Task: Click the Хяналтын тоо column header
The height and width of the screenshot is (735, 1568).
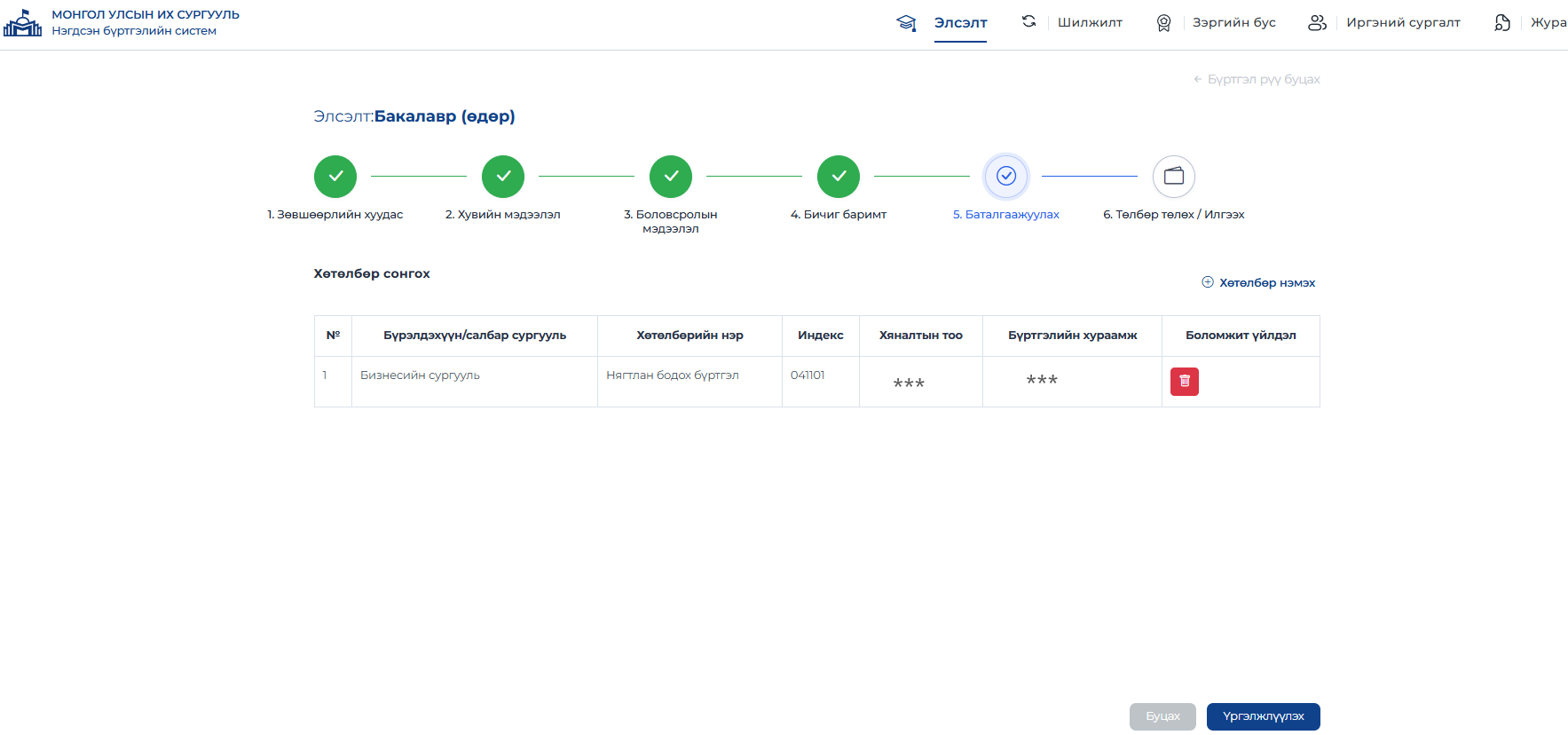Action: point(921,336)
